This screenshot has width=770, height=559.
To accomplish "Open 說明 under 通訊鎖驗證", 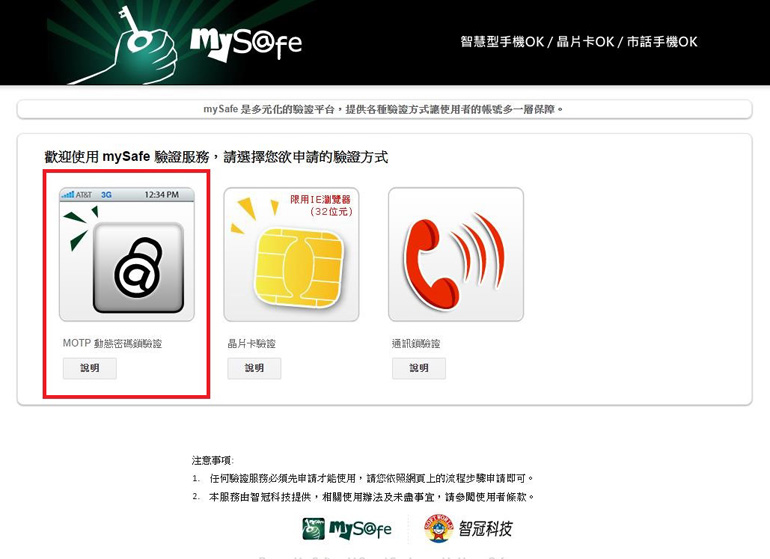I will (x=419, y=368).
